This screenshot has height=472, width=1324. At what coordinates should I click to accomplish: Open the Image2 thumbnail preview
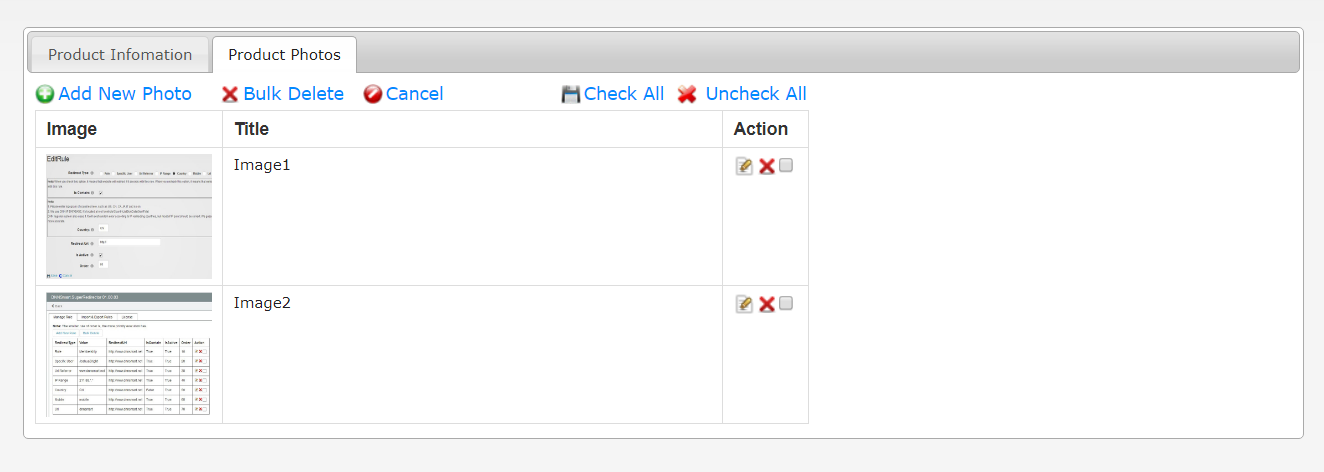click(129, 354)
